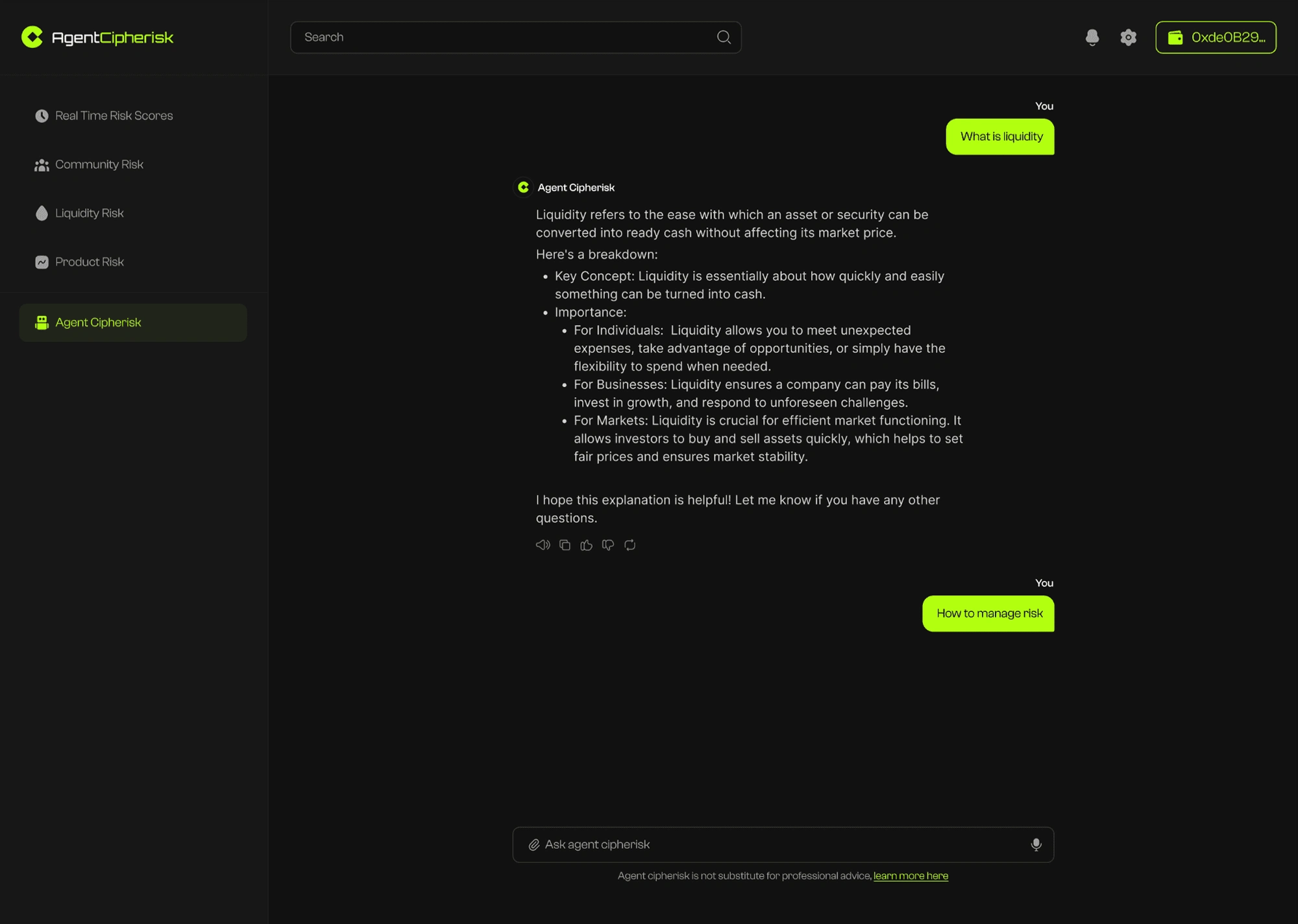Screen dimensions: 1298x924
Task: Click the search magnifier icon
Action: 724,38
